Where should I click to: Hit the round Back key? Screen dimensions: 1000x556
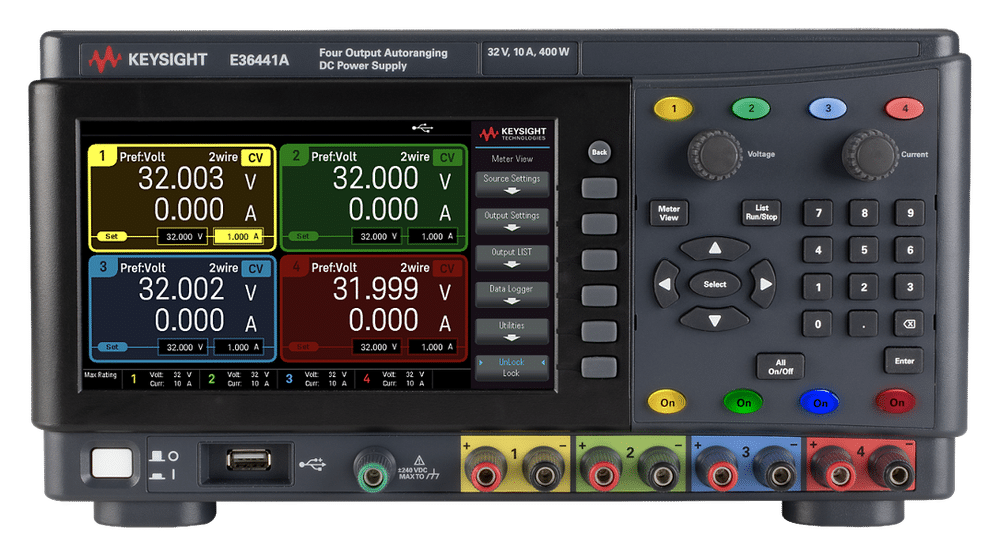pos(599,152)
